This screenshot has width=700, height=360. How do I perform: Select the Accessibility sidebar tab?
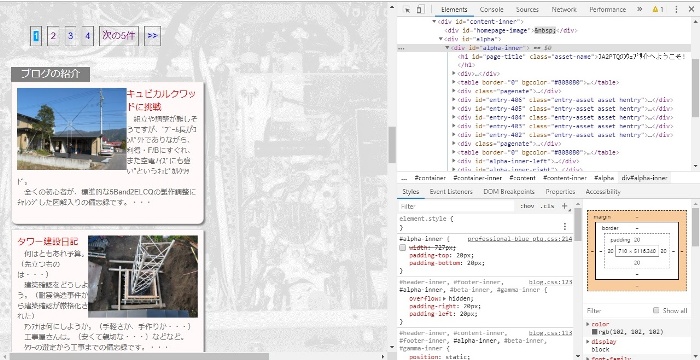click(603, 192)
